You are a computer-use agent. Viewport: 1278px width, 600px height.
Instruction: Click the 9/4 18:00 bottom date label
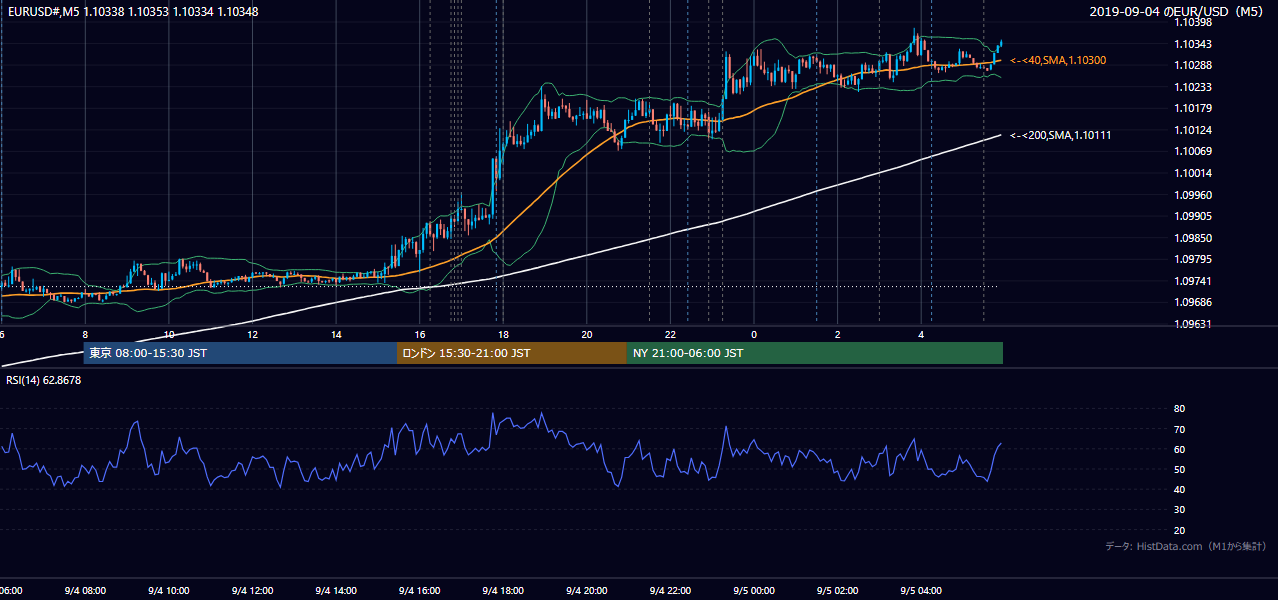[503, 591]
